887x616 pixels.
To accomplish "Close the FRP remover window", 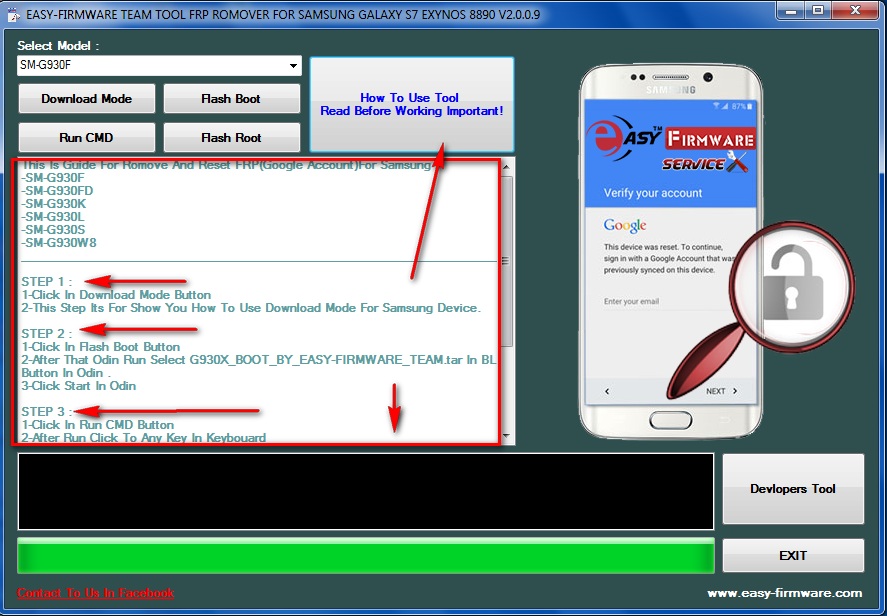I will pyautogui.click(x=855, y=11).
